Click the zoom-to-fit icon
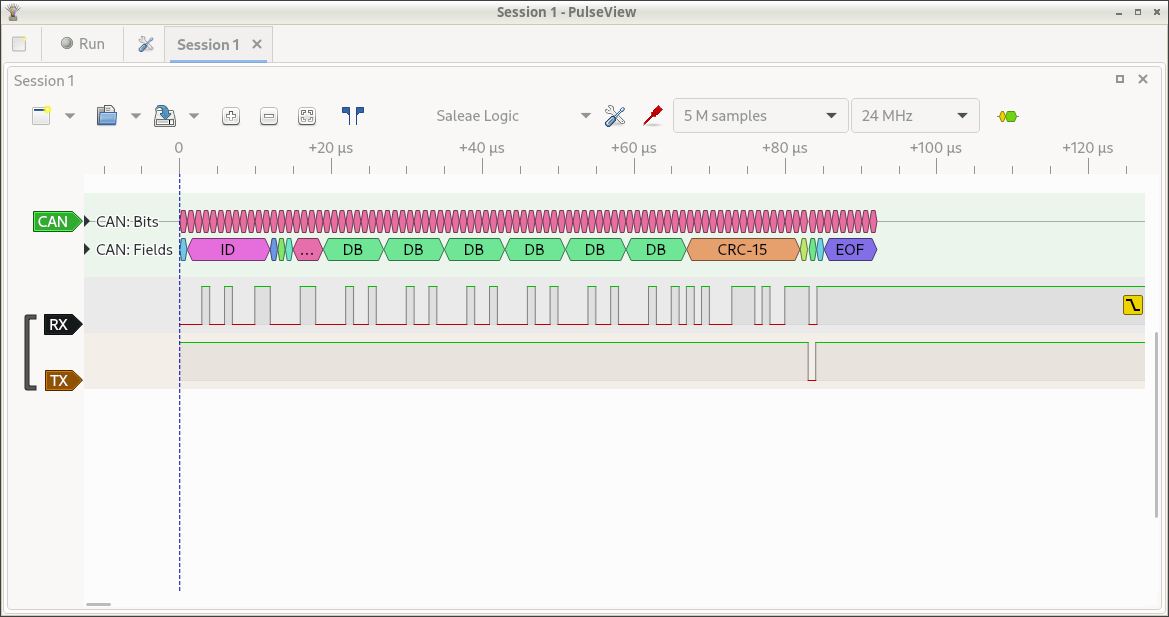 (x=307, y=116)
